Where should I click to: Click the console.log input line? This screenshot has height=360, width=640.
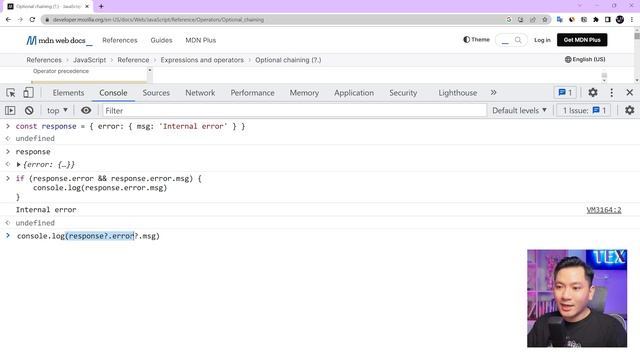click(88, 236)
